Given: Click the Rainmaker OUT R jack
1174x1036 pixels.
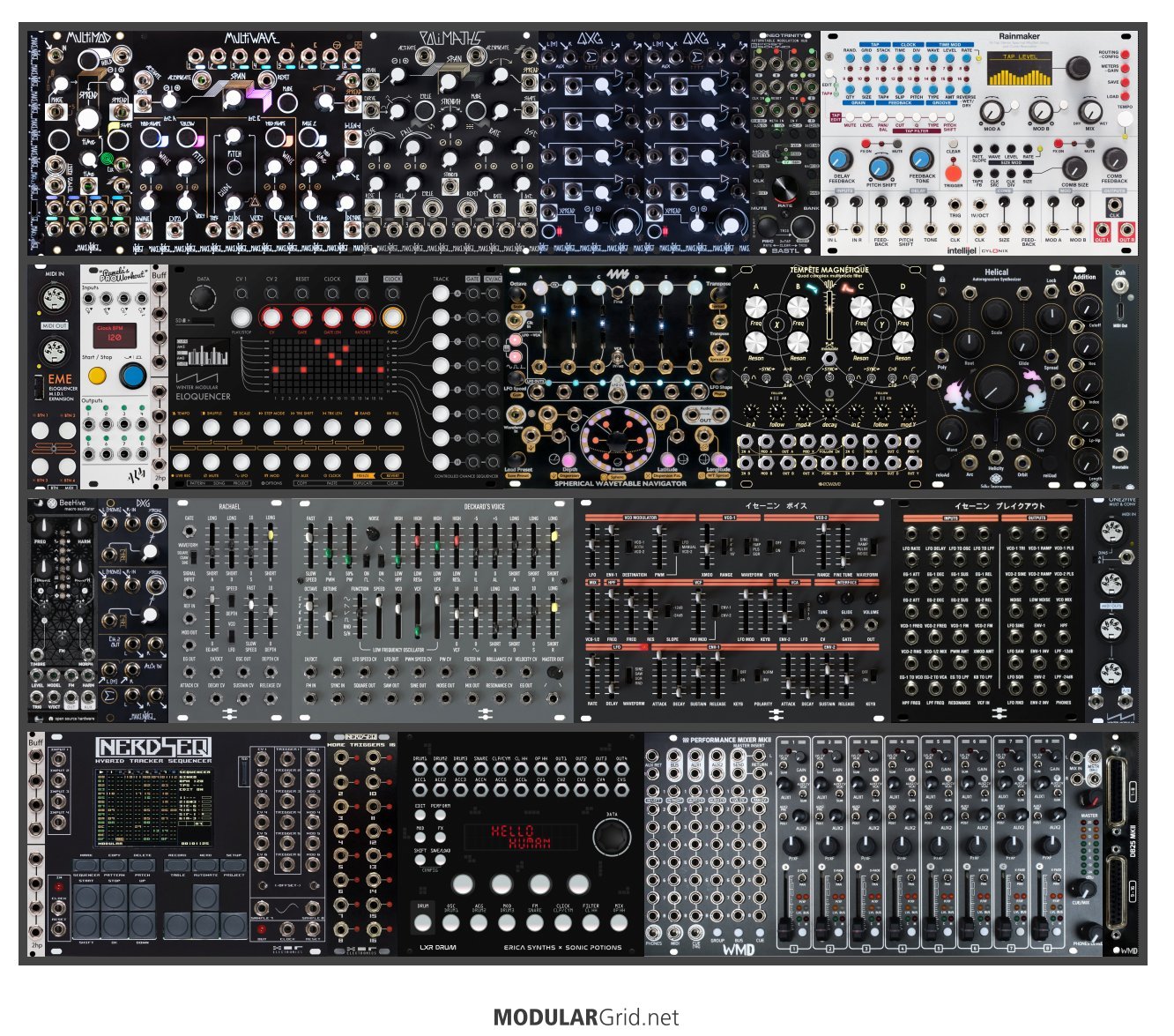Looking at the screenshot, I should [x=1126, y=231].
